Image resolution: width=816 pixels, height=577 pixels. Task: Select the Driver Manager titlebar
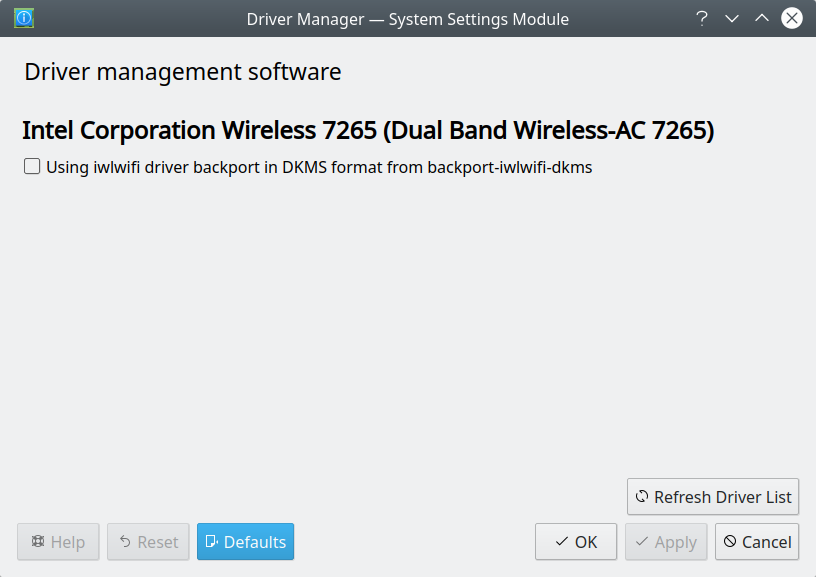tap(408, 17)
